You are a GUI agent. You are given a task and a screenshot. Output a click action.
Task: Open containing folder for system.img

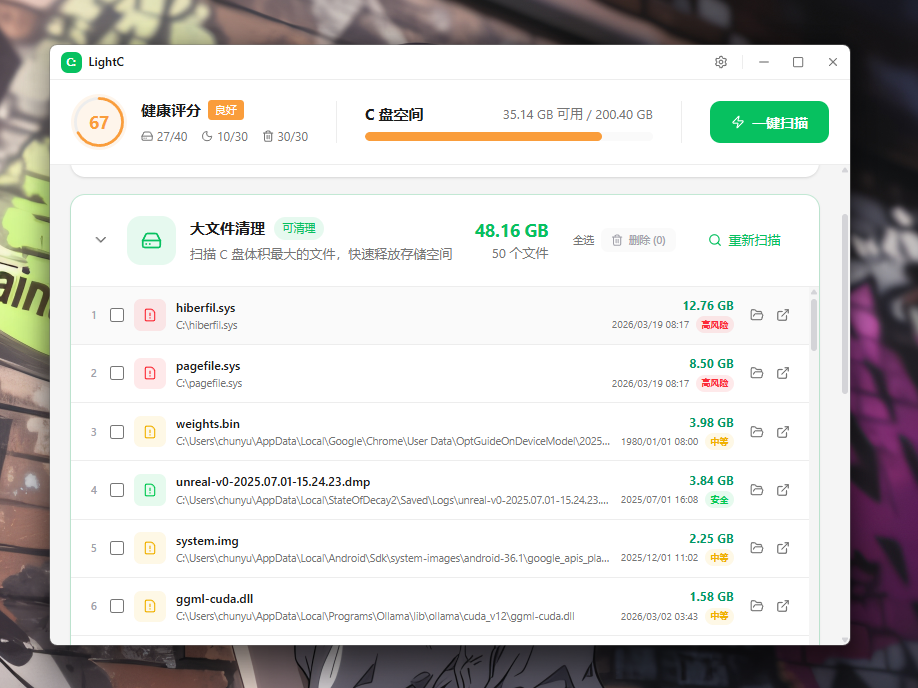click(756, 548)
